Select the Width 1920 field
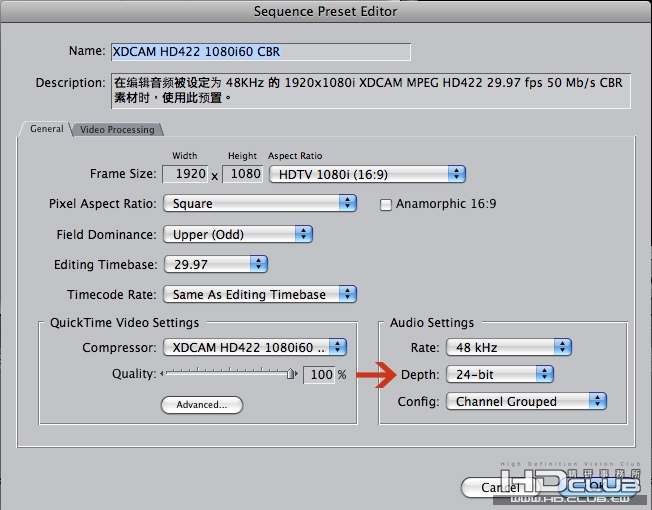The height and width of the screenshot is (510, 652). (185, 174)
